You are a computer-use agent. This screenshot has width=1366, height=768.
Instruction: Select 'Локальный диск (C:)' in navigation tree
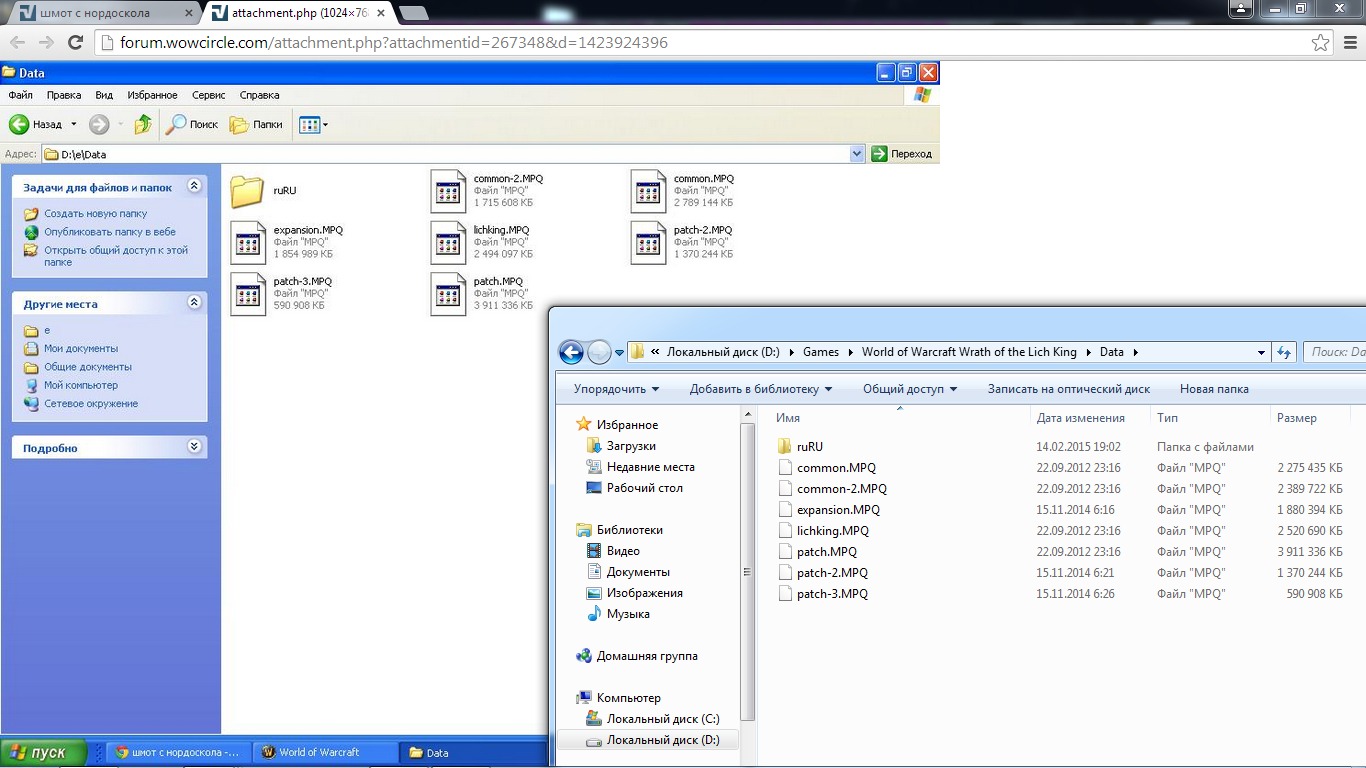pyautogui.click(x=662, y=719)
